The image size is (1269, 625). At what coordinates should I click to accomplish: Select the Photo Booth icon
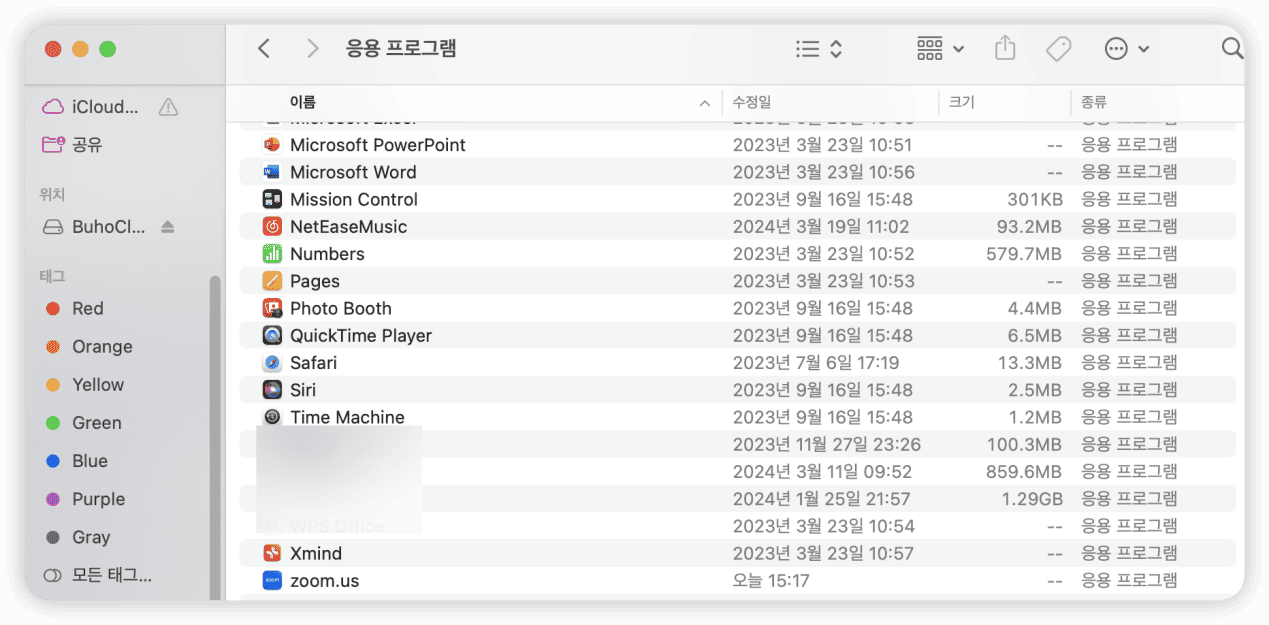tap(272, 308)
